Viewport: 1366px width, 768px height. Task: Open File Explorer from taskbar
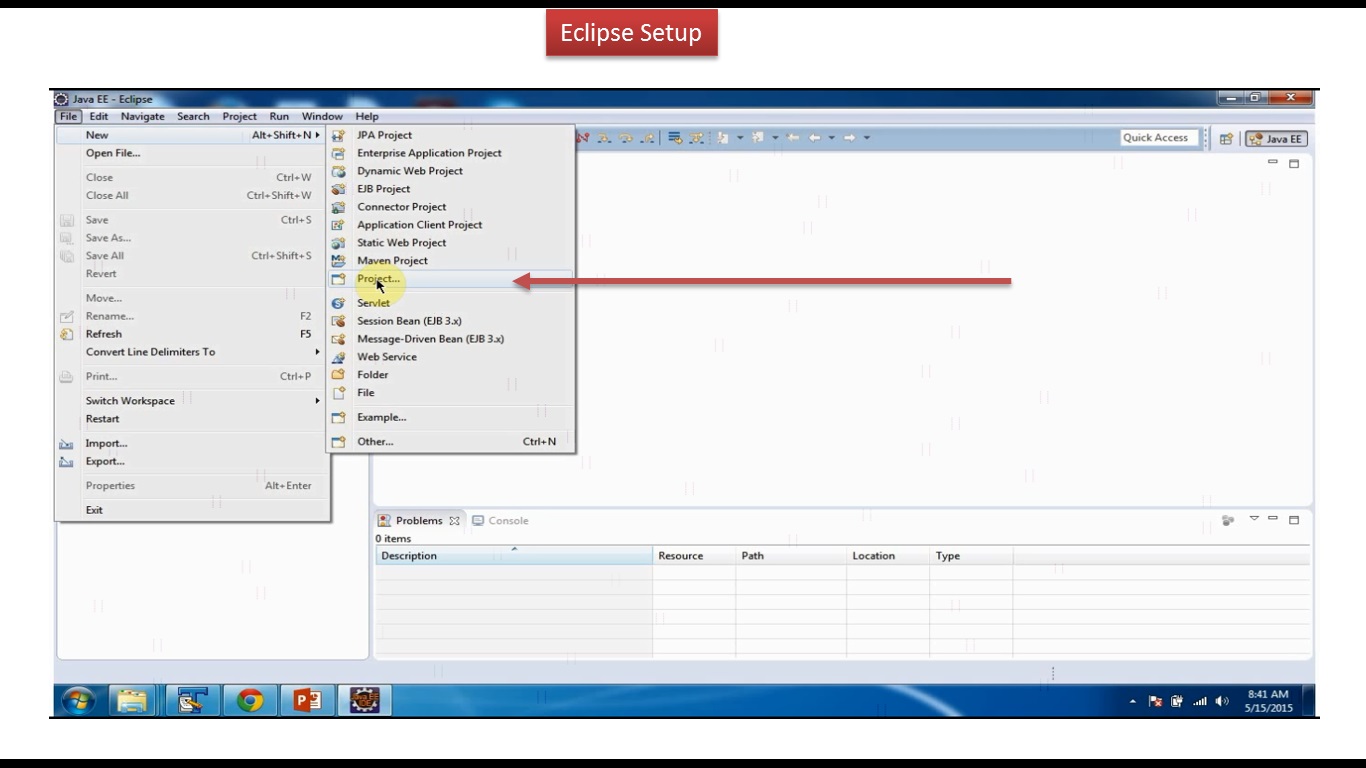click(x=132, y=702)
